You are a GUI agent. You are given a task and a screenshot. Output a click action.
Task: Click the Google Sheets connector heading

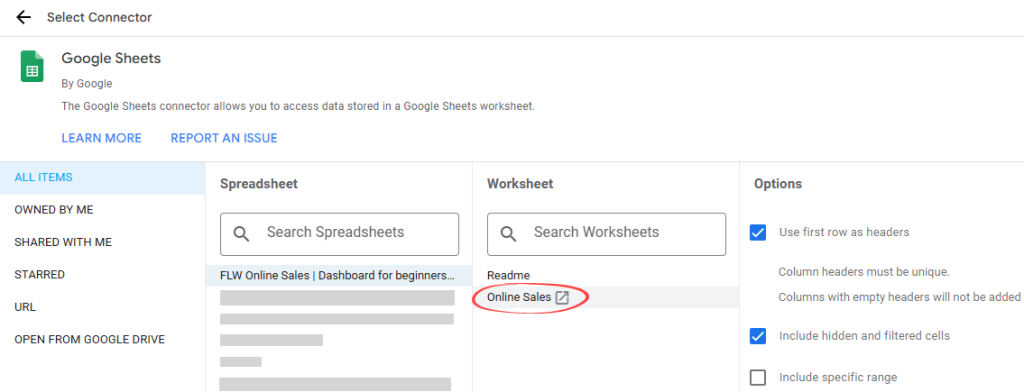click(x=111, y=58)
